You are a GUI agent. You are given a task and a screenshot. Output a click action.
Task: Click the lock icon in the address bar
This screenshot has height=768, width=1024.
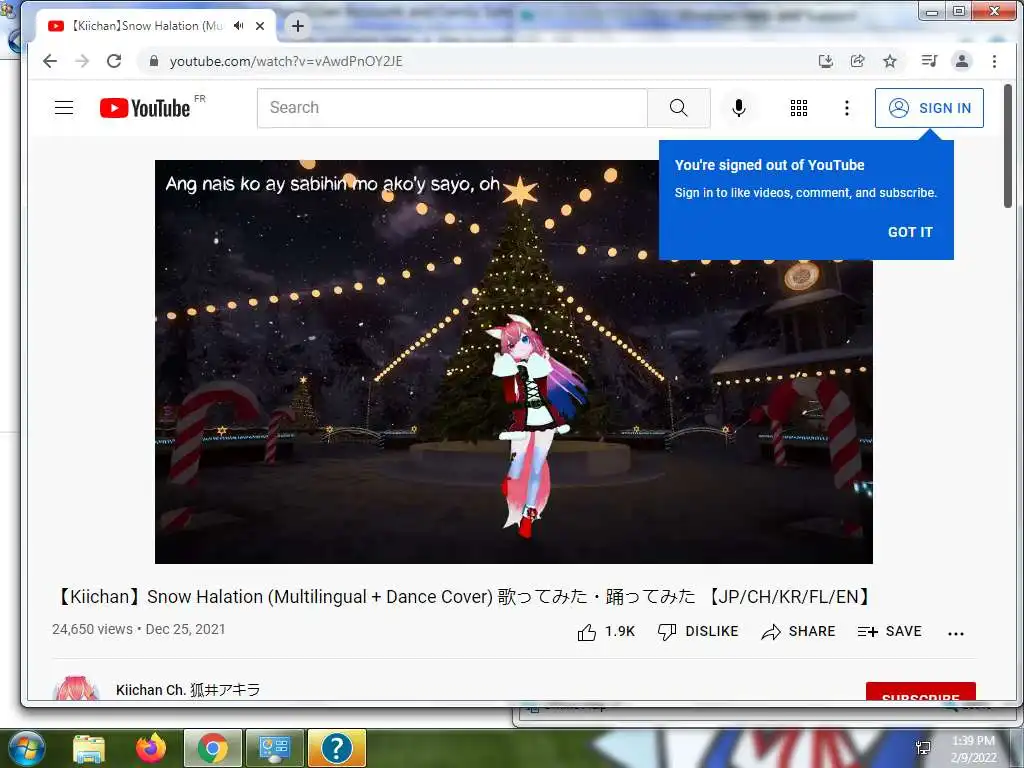153,61
